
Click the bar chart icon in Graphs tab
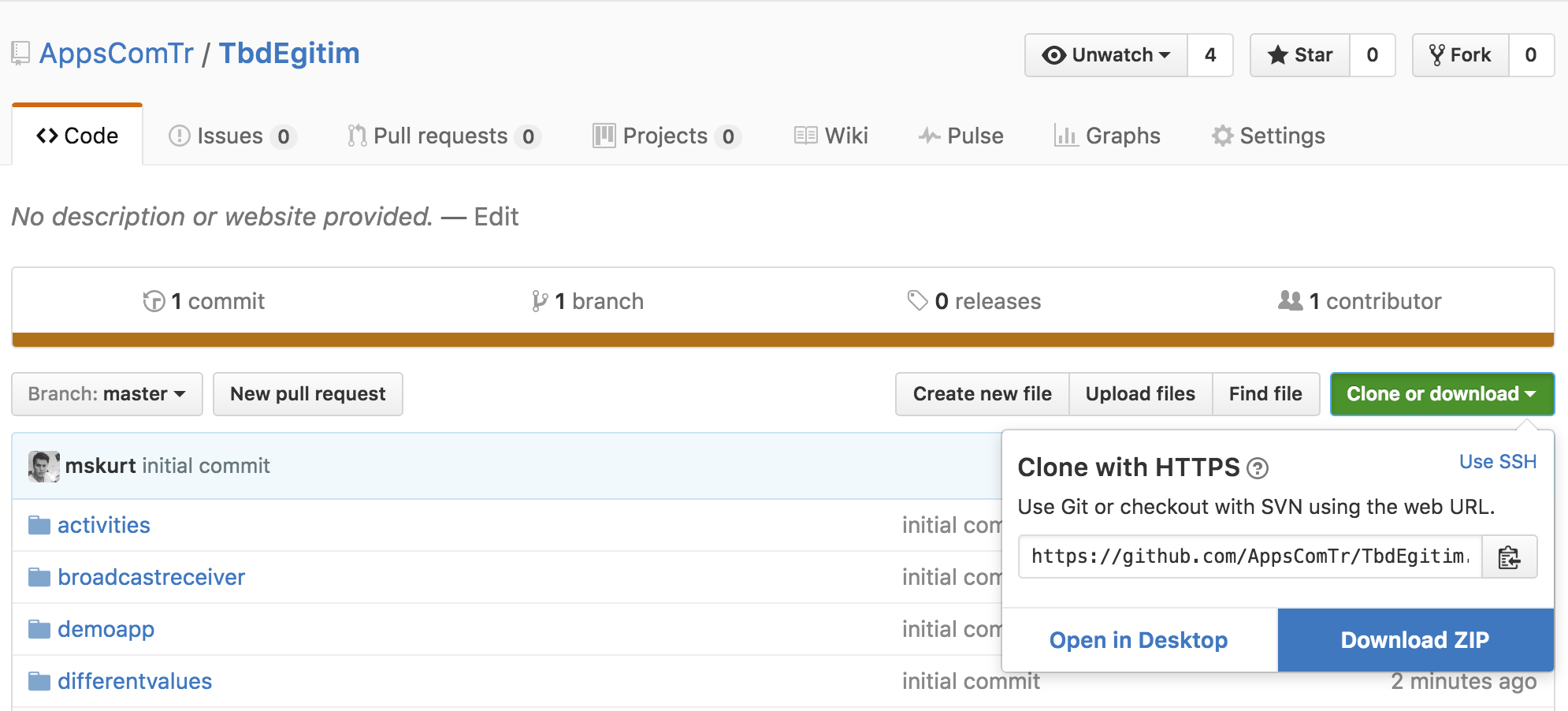click(1066, 136)
